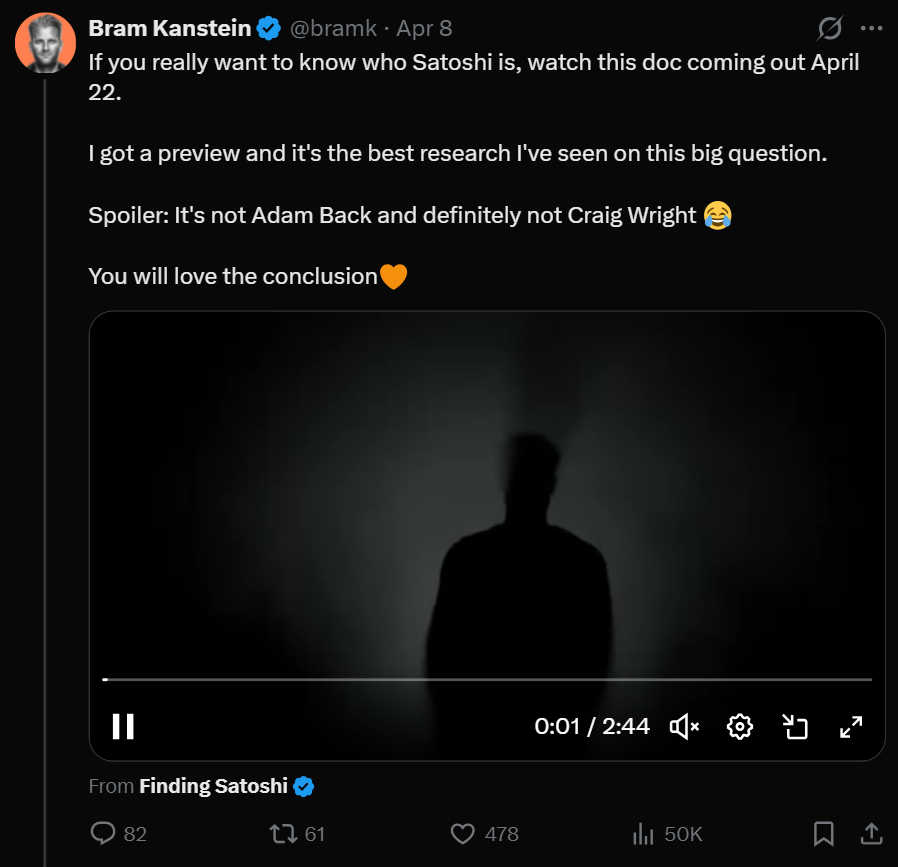898x867 pixels.
Task: Visit Finding Satoshi source account
Action: 213,786
